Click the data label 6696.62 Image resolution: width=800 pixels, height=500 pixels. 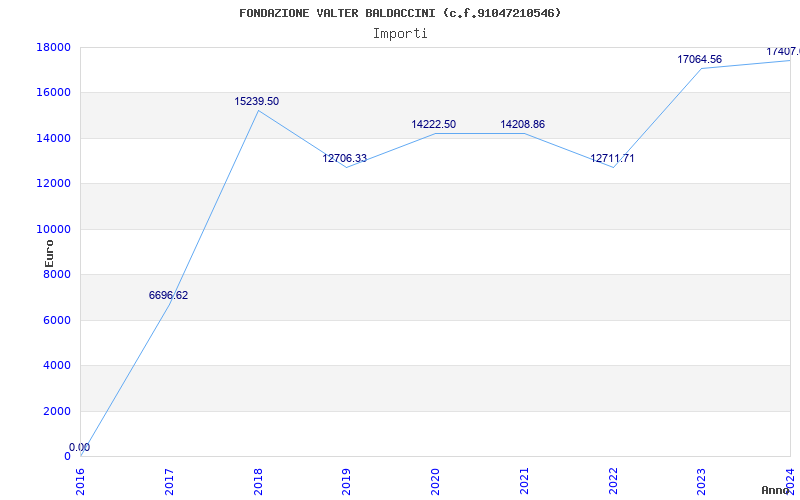168,295
